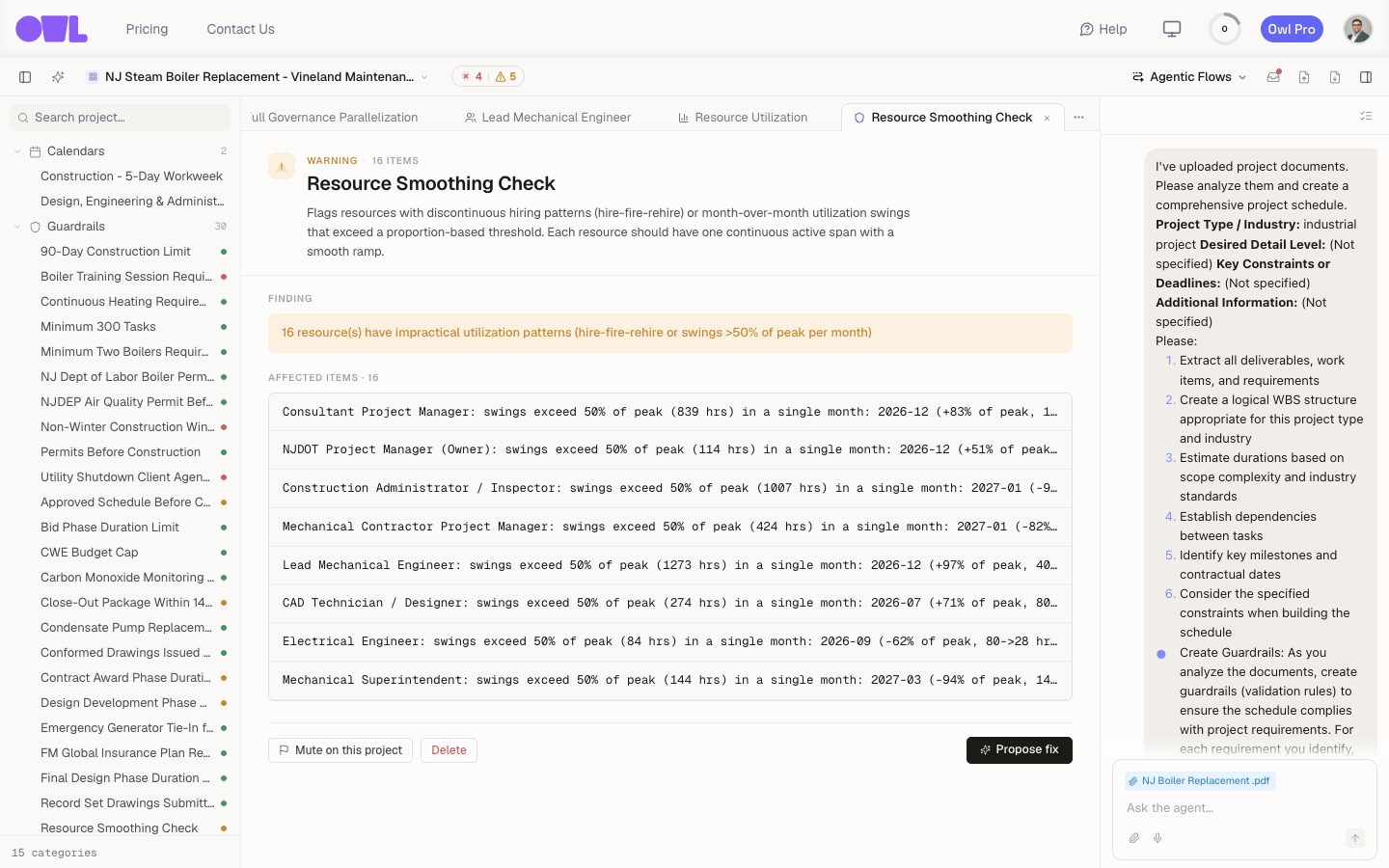Click the send arrow button in chat
1389x868 pixels.
pos(1355,838)
